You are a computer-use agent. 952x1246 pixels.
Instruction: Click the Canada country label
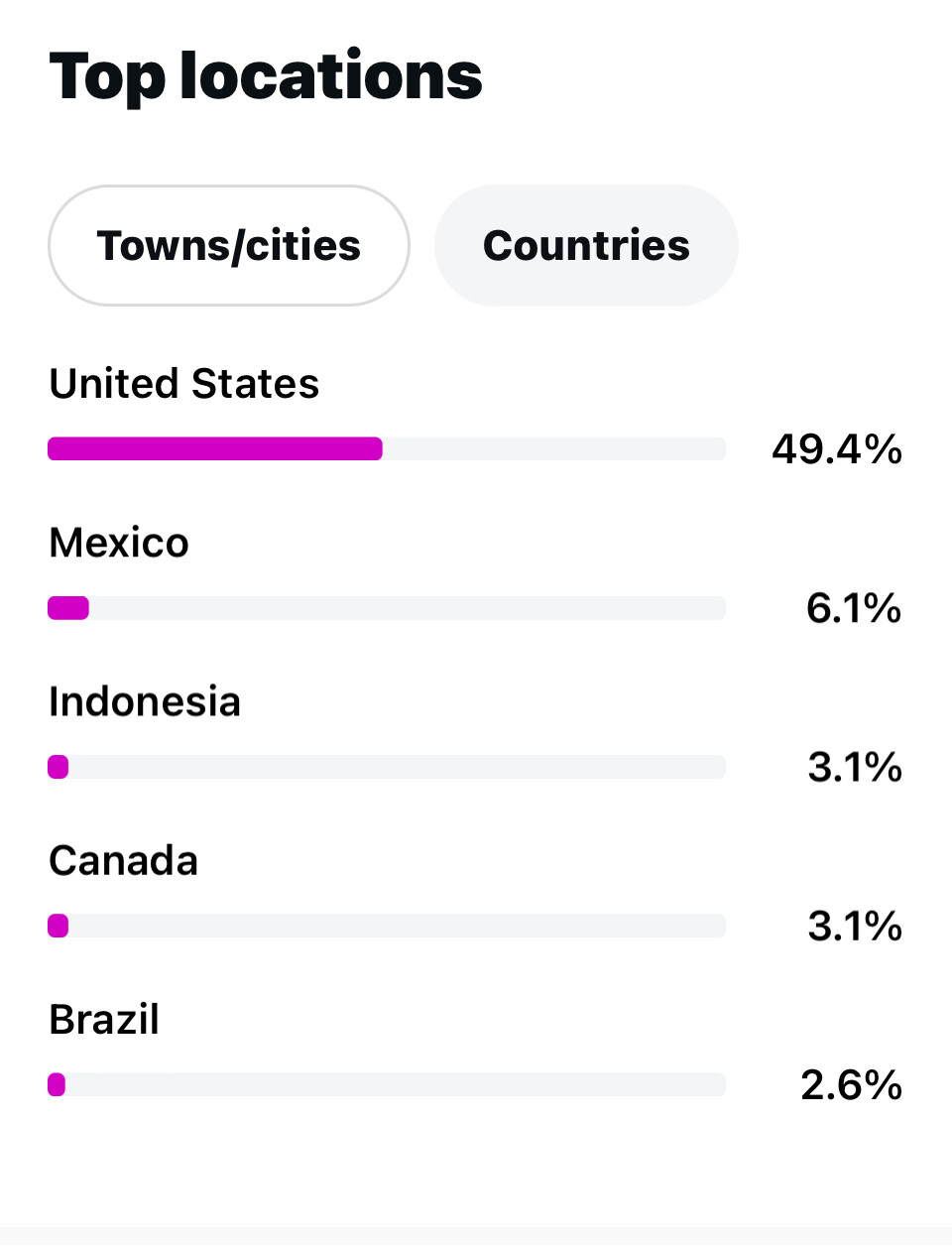click(124, 860)
